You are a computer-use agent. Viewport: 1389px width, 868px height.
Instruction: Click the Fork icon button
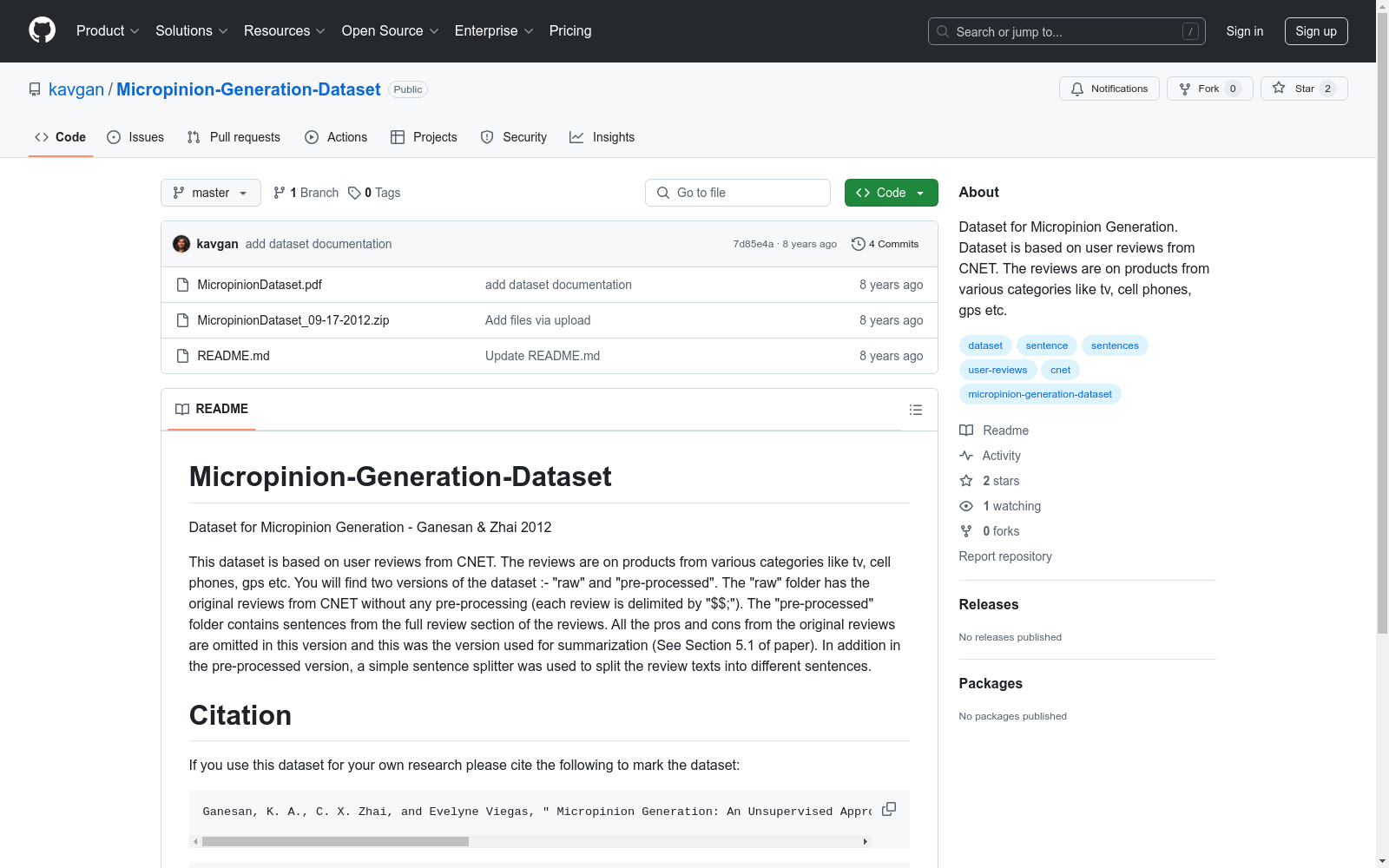(1185, 89)
